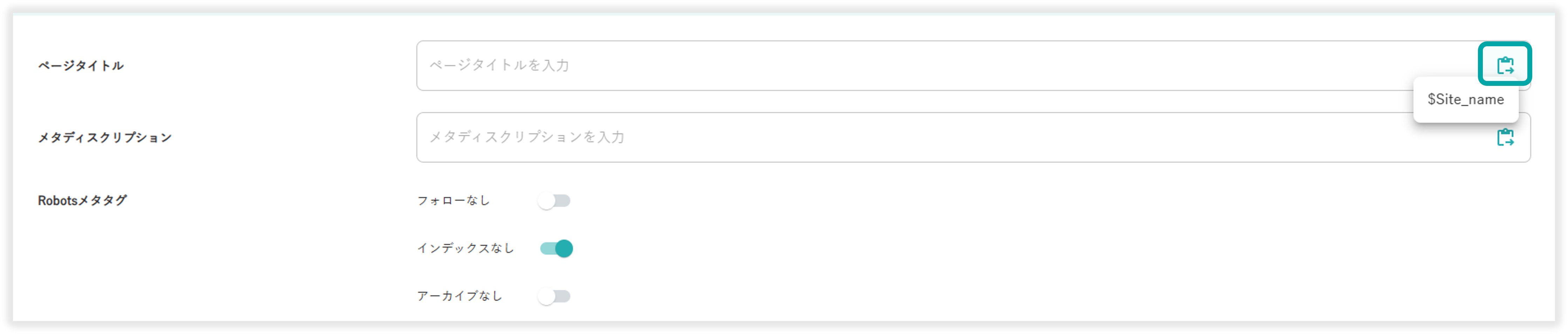Click the teal knob of インデックスなし switch

564,248
